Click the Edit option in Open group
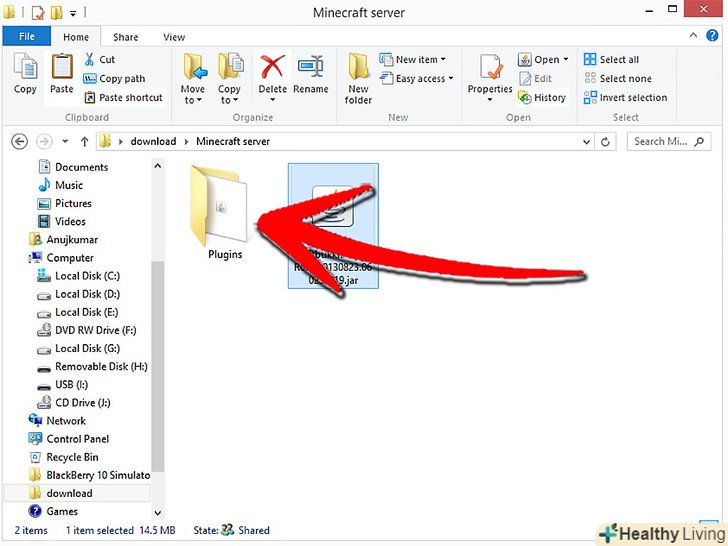The width and height of the screenshot is (728, 546). (x=535, y=78)
